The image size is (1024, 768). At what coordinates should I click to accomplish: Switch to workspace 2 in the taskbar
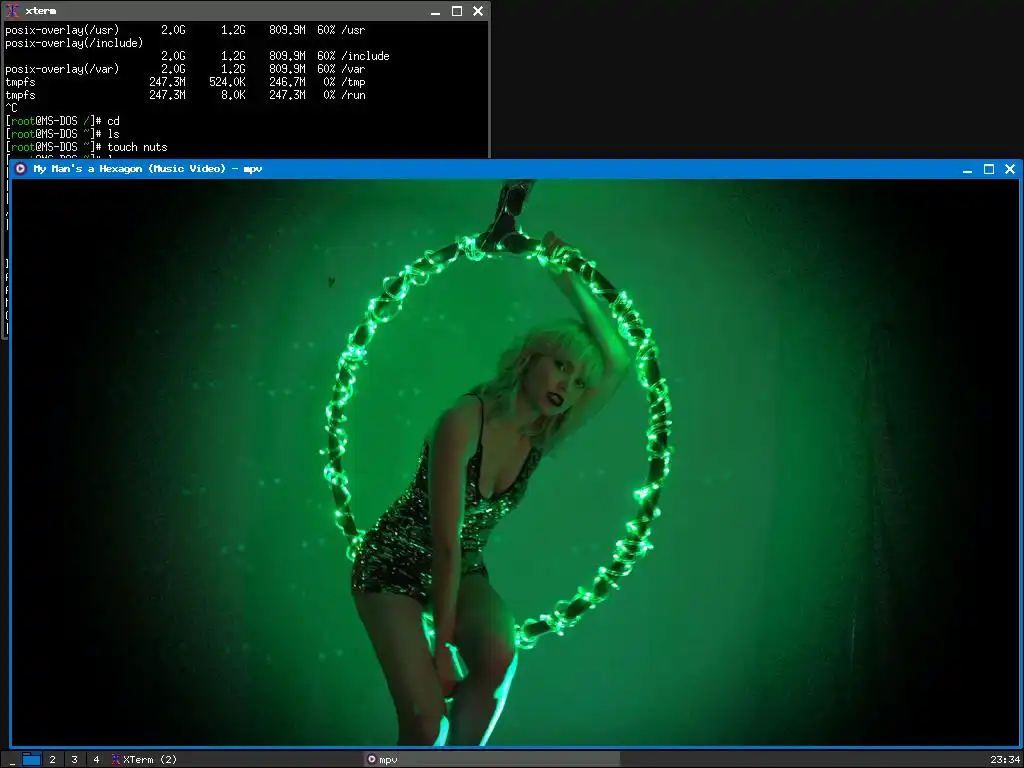tap(53, 760)
